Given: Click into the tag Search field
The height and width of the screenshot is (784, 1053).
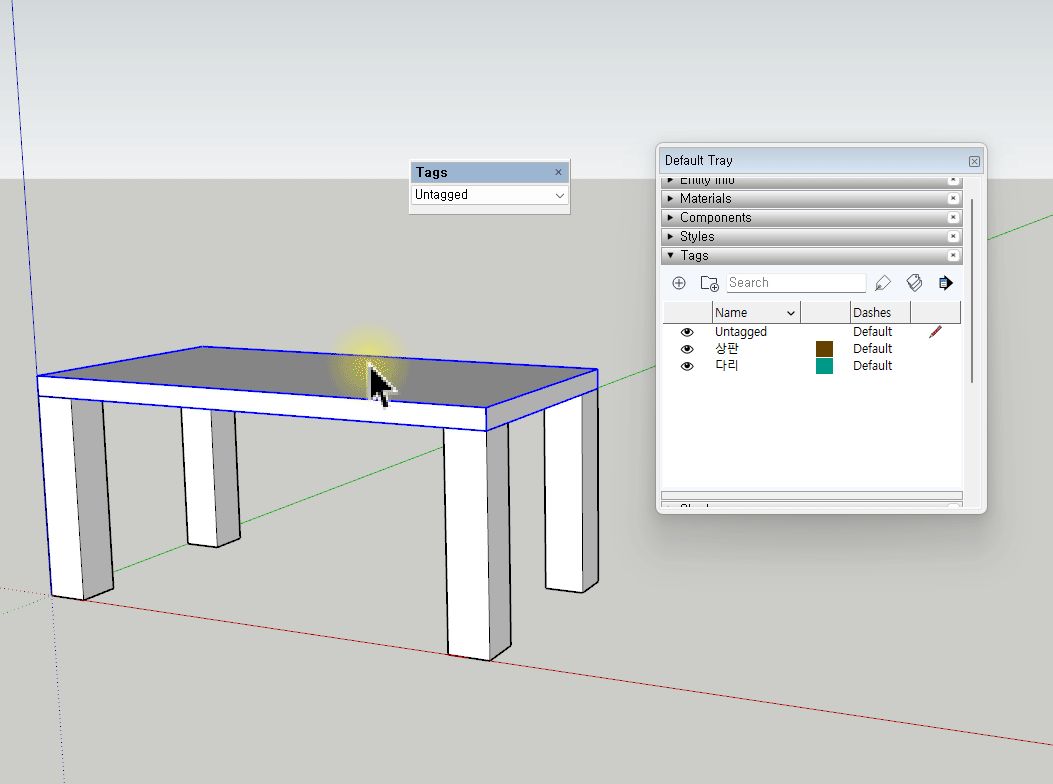Looking at the screenshot, I should click(796, 283).
